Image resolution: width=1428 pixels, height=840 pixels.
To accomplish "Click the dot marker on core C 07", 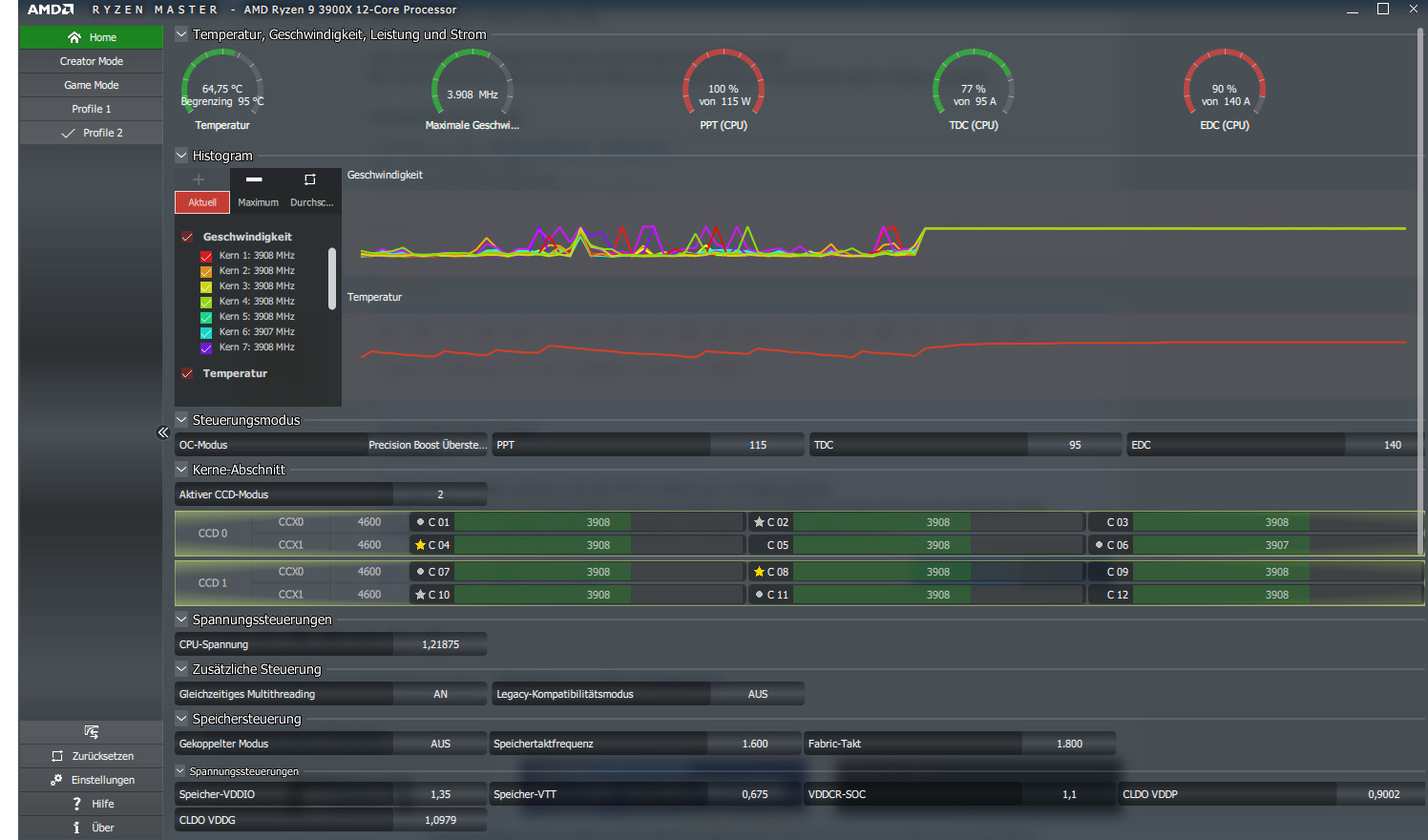I will [420, 572].
